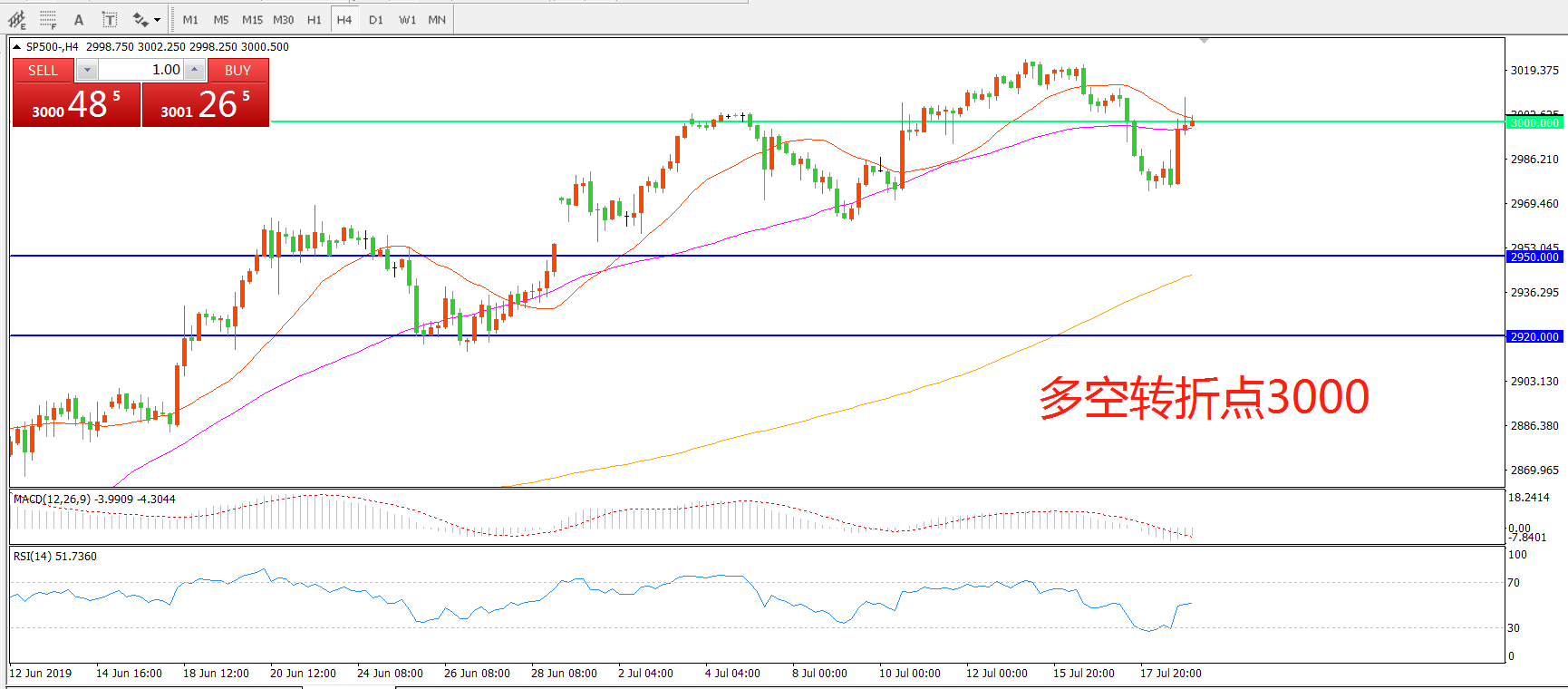Select the Text (A) drawing tool
This screenshot has width=1568, height=689.
(79, 19)
